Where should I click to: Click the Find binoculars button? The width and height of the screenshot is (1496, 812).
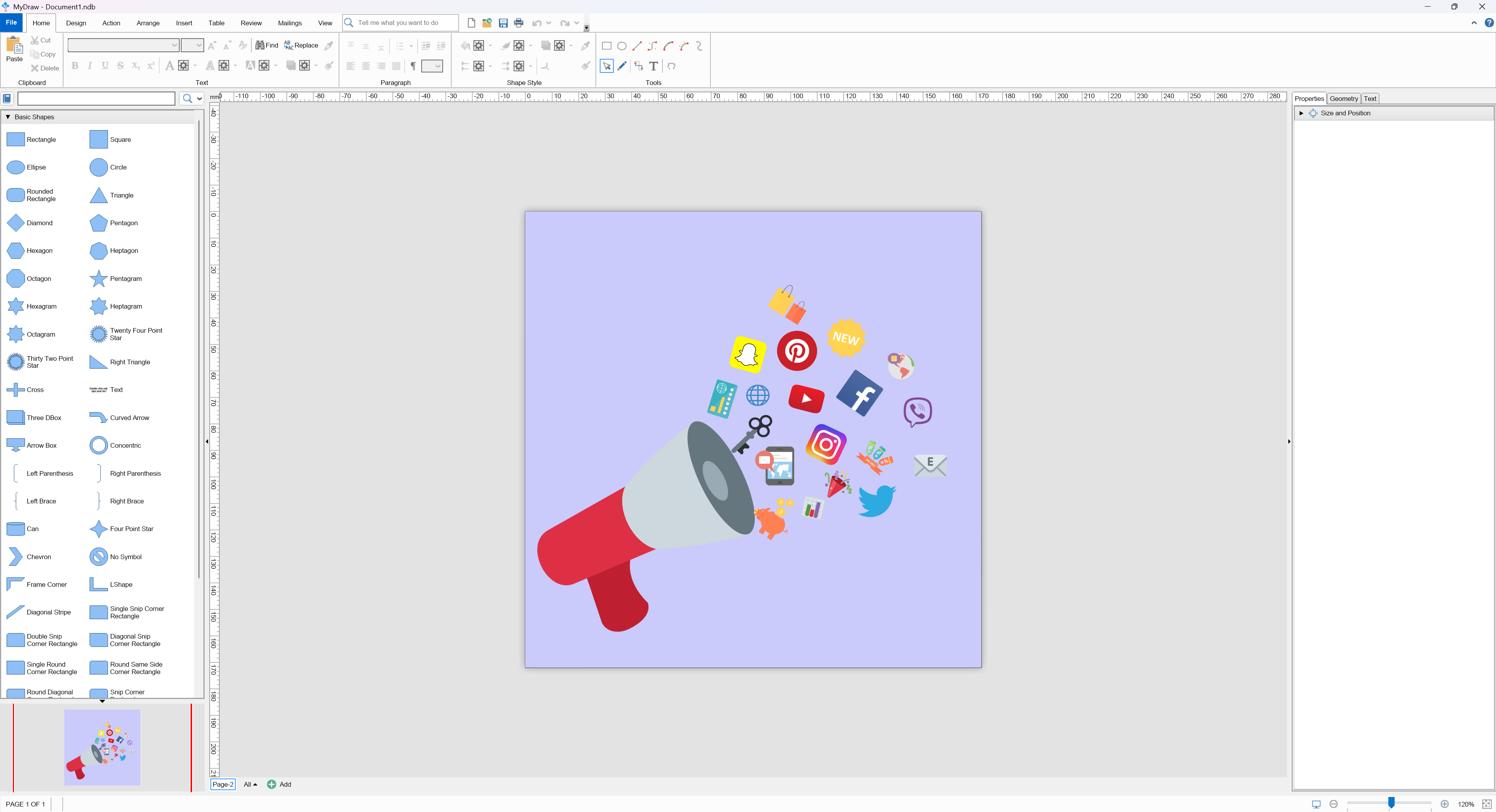267,45
